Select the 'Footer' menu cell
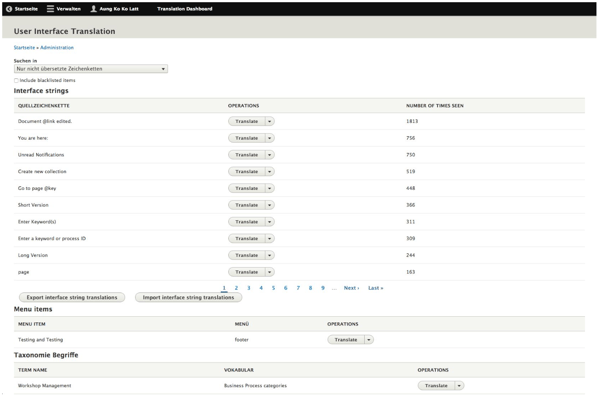Screen dimensions: 600x396 pos(241,340)
